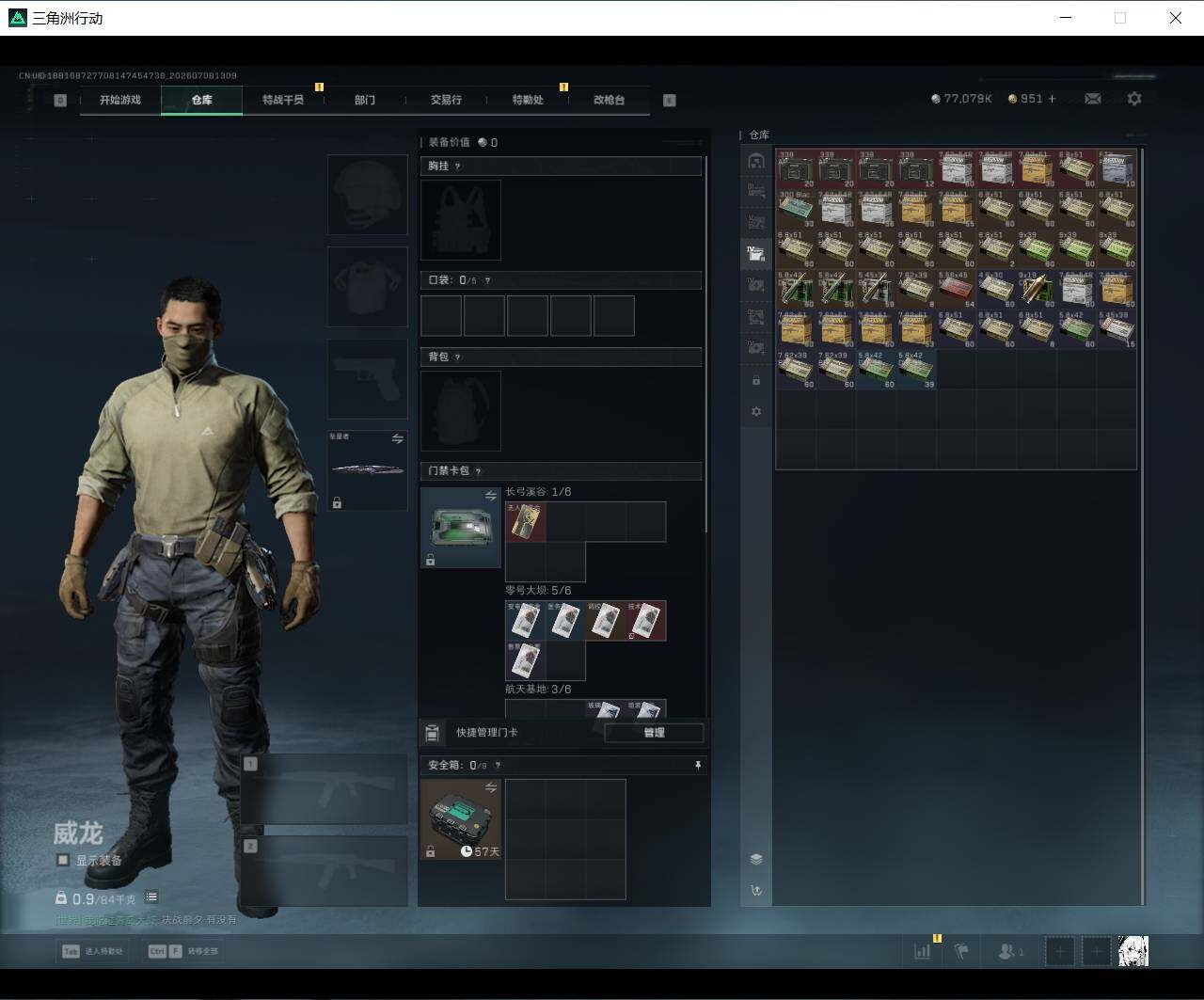Click the Q previous-tab key button
The width and height of the screenshot is (1204, 1000).
click(60, 100)
